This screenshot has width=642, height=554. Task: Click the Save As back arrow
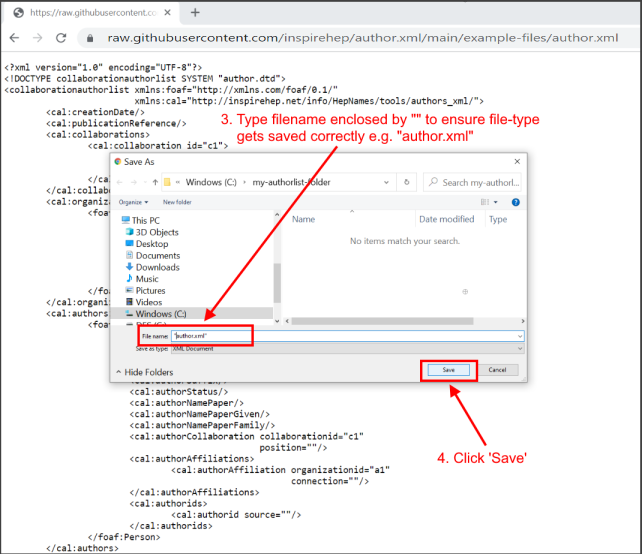point(120,182)
